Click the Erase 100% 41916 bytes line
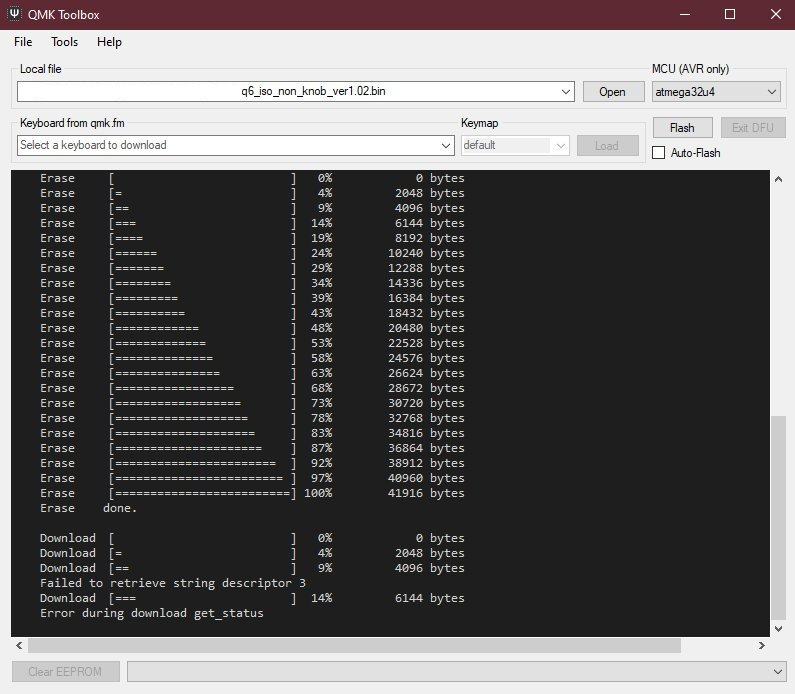Image resolution: width=795 pixels, height=694 pixels. [252, 493]
